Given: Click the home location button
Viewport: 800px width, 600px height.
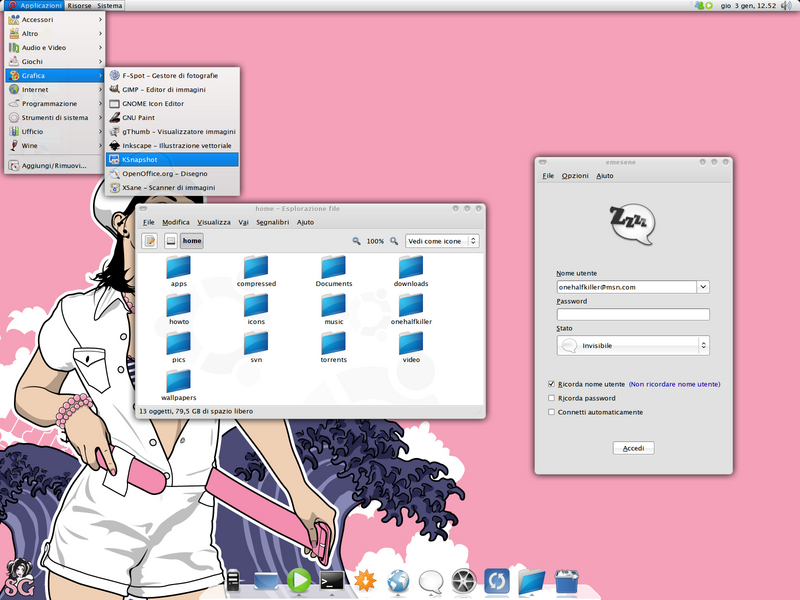Looking at the screenshot, I should coord(192,241).
